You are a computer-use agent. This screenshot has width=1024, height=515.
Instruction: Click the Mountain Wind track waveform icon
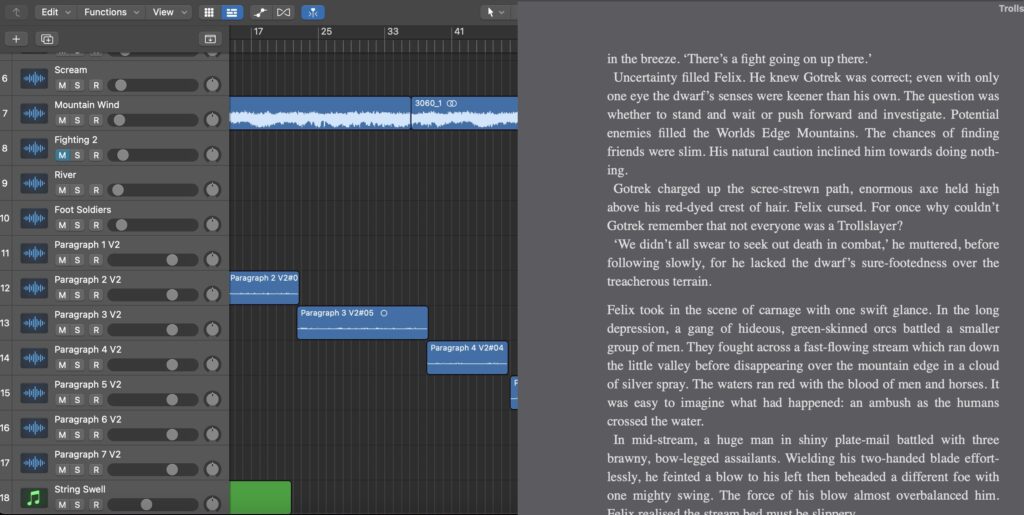(x=34, y=114)
